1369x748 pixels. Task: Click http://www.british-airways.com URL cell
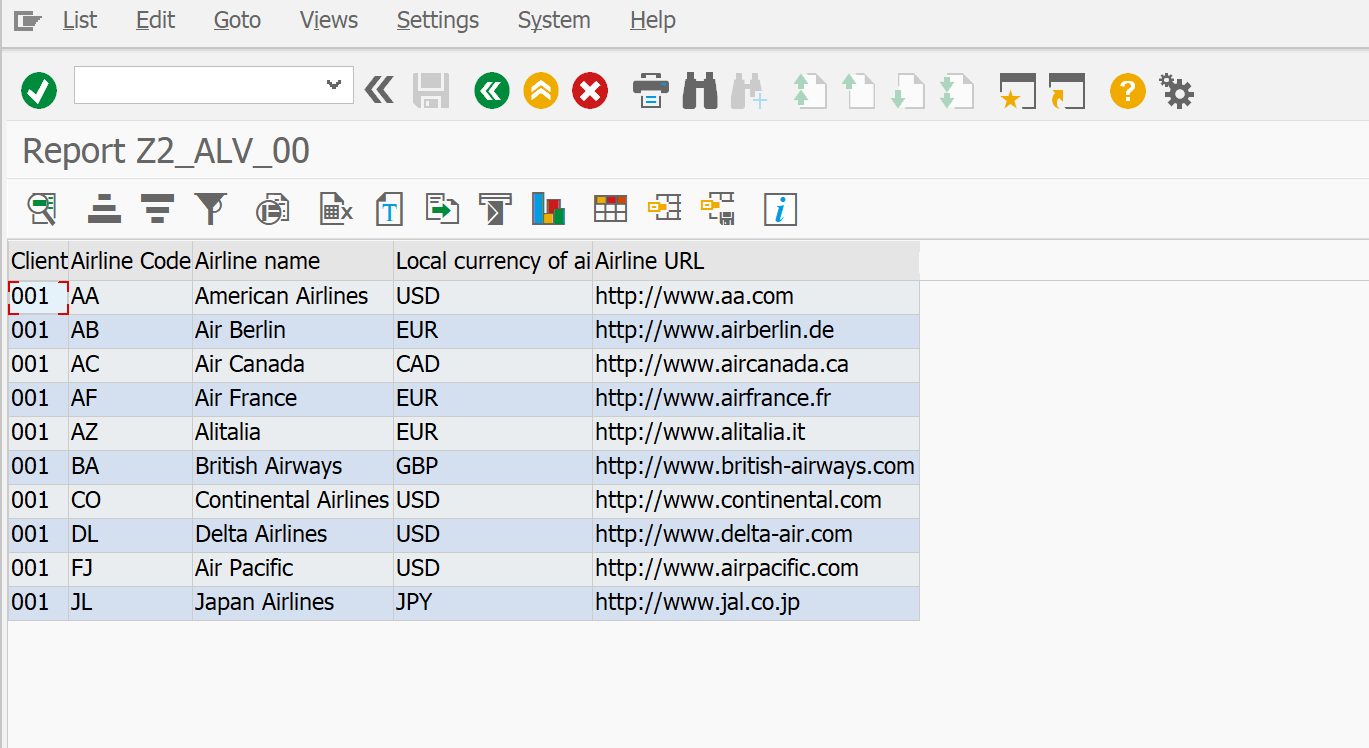click(756, 467)
